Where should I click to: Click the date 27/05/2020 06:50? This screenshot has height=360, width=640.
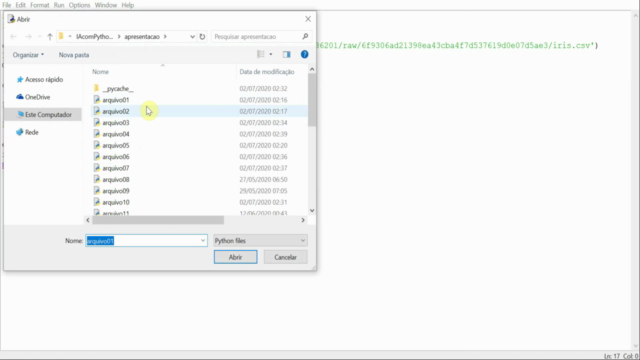pos(263,180)
